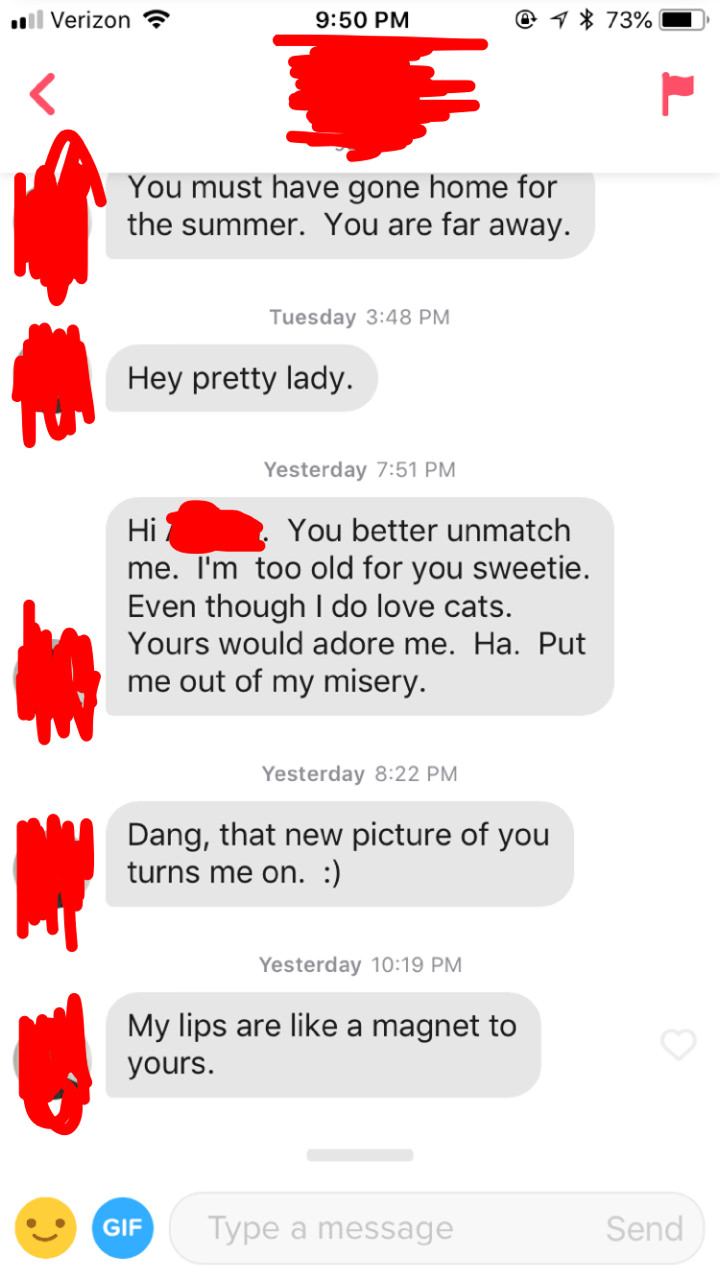Tap the far away message bubble
Screen dimensions: 720x1280
[x=350, y=214]
